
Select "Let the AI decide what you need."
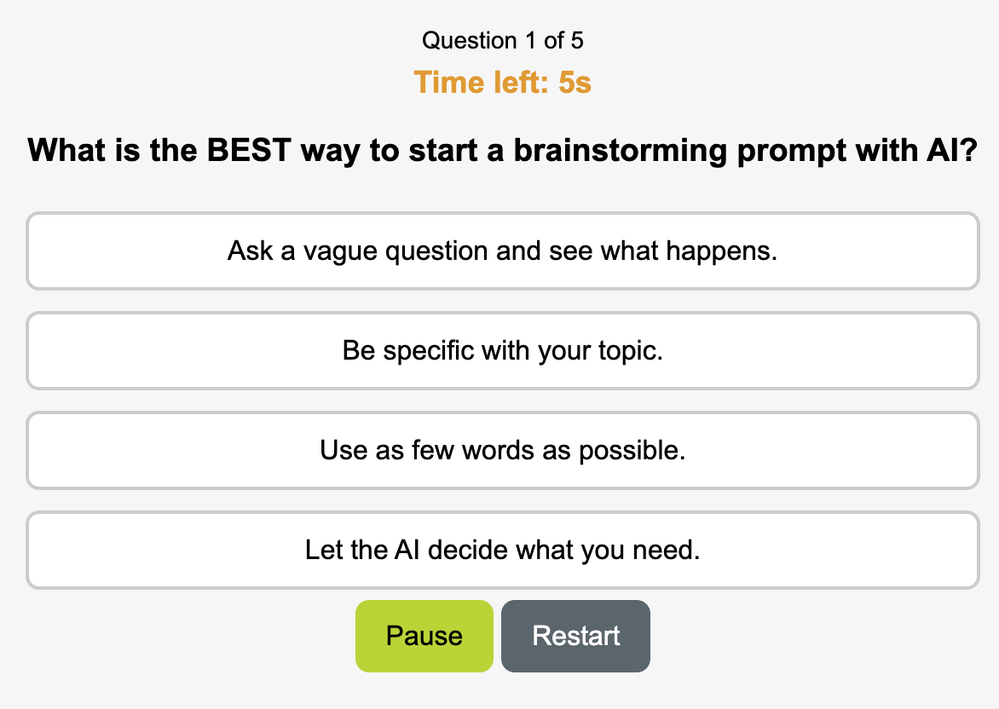pos(502,550)
